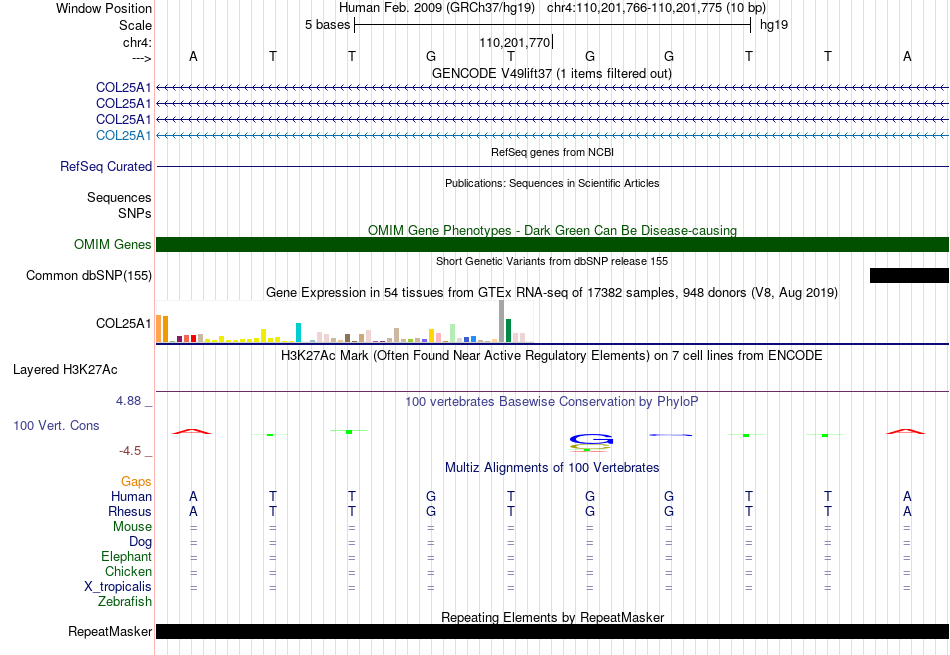Select the Rhesus species row label
This screenshot has width=950, height=655.
pos(130,511)
